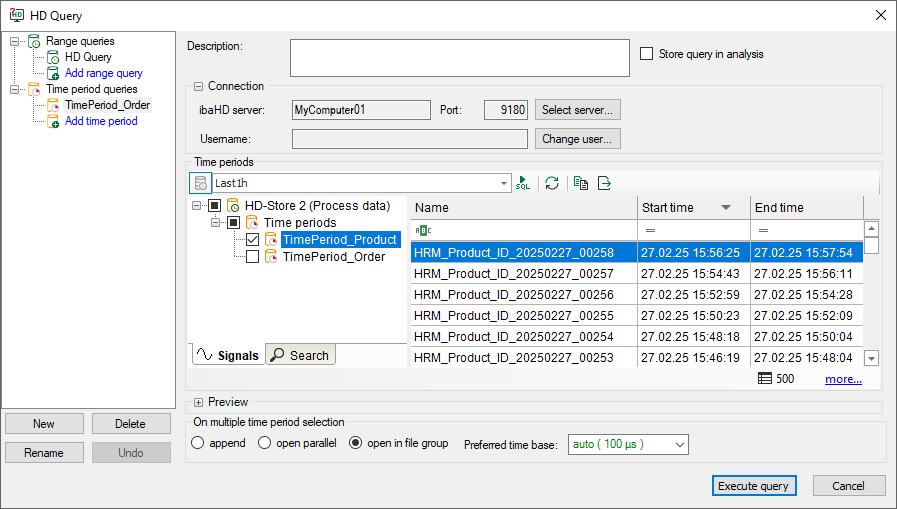
Task: Enable Store query in analysis checkbox
Action: [646, 54]
